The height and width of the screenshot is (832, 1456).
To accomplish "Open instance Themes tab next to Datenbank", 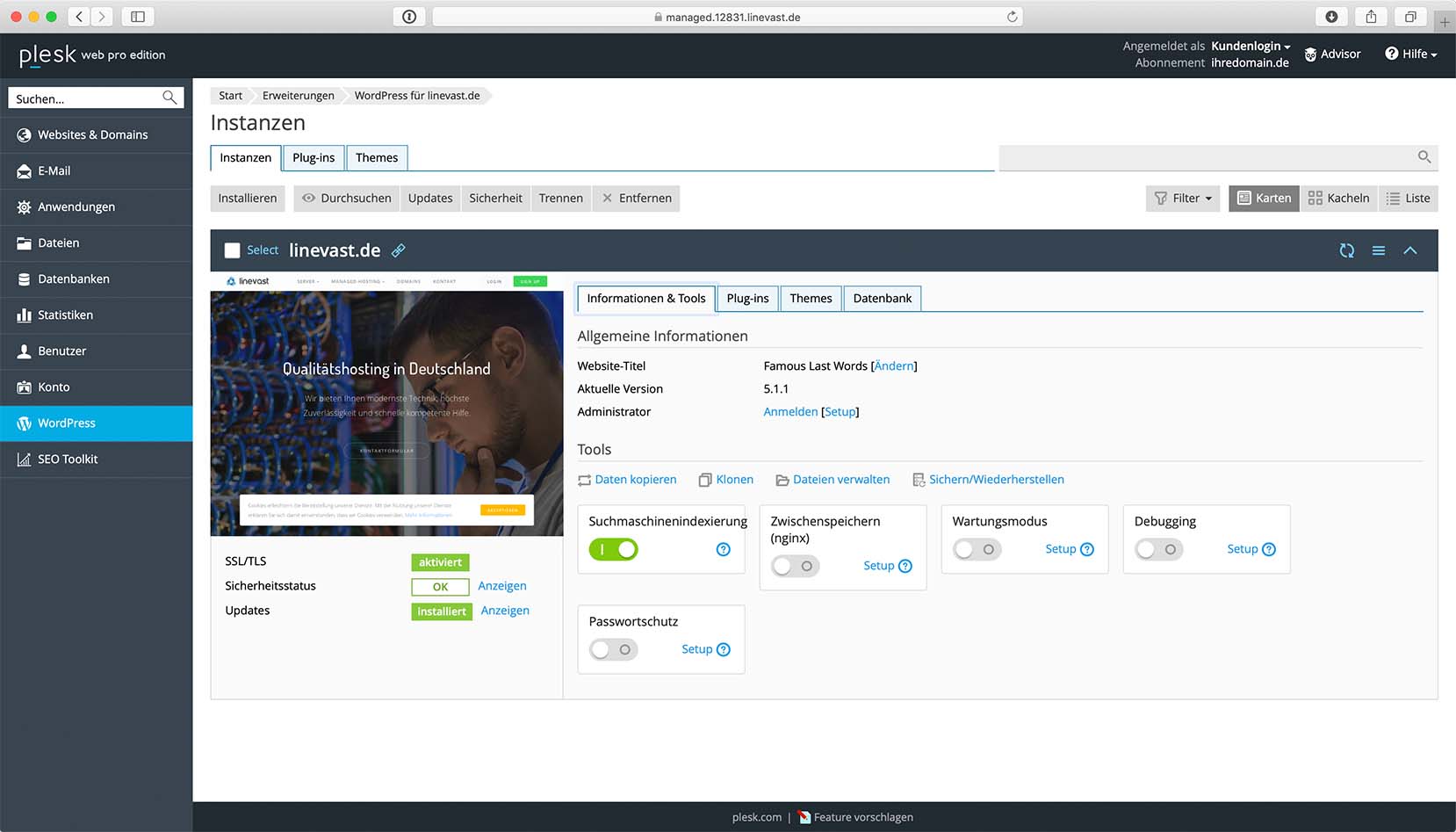I will (x=811, y=299).
